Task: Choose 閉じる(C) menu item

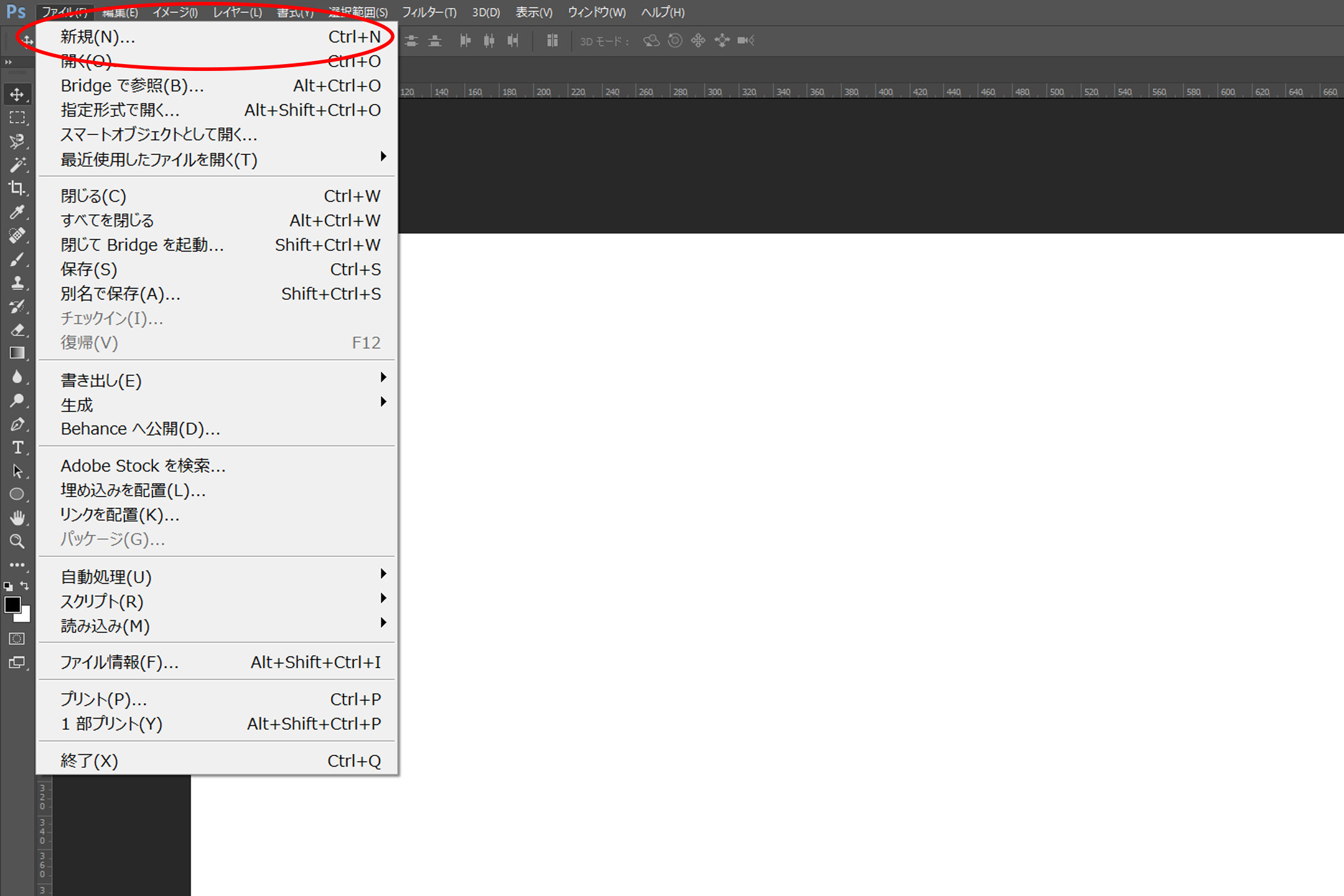Action: (218, 196)
